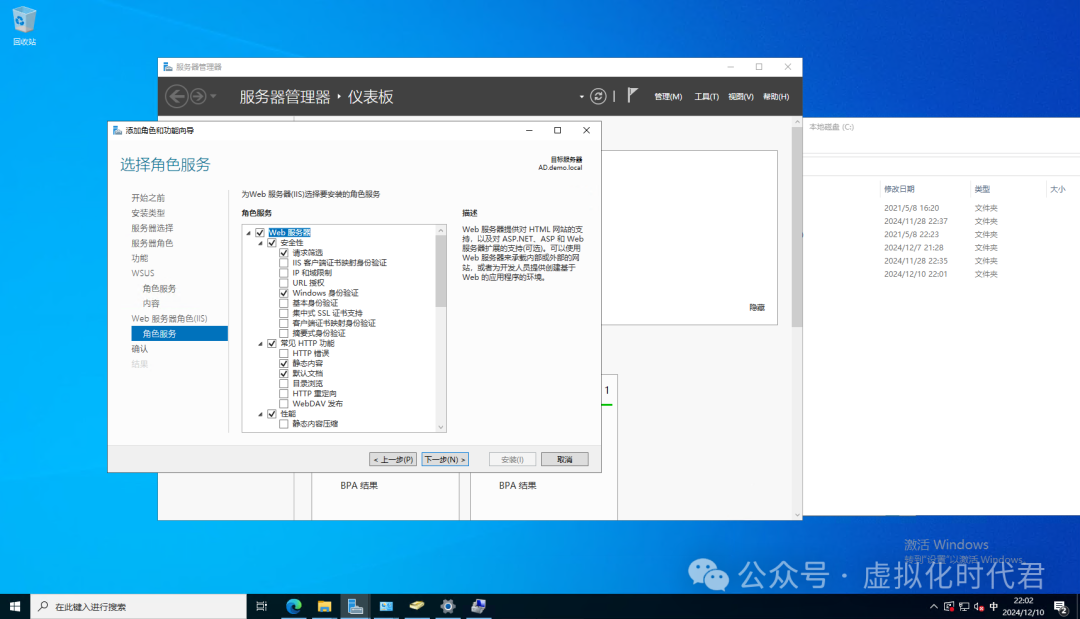Click the 类型 column header in Explorer

tap(982, 189)
